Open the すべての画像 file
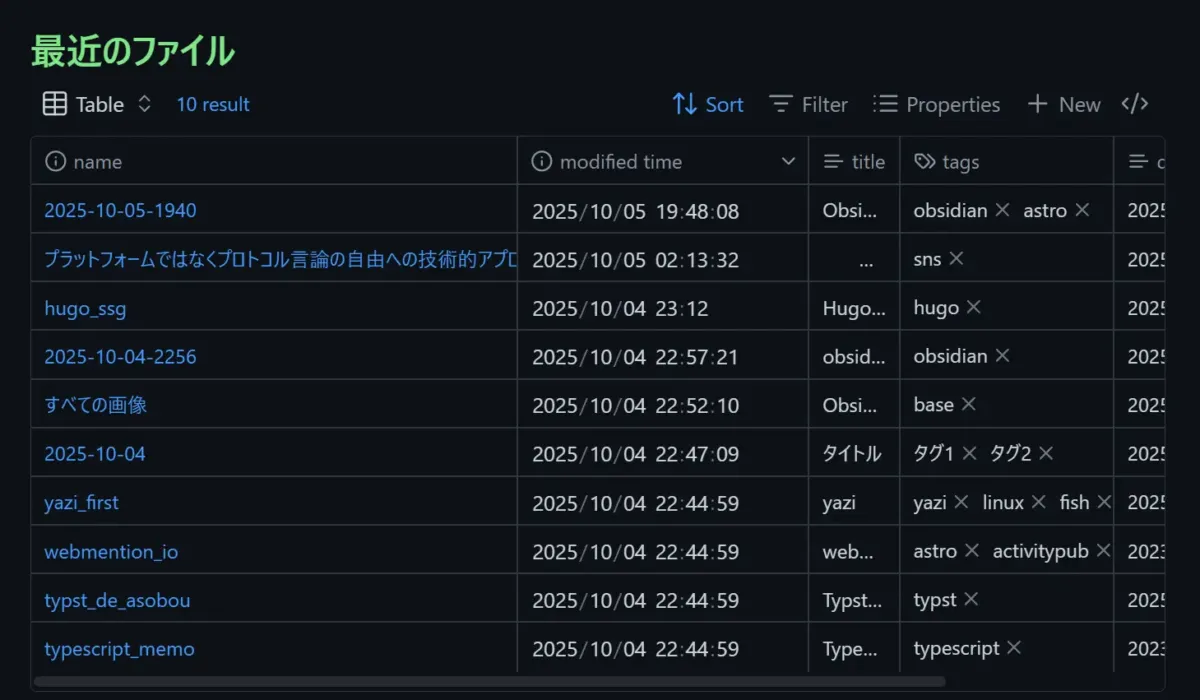The height and width of the screenshot is (700, 1200). tap(96, 405)
